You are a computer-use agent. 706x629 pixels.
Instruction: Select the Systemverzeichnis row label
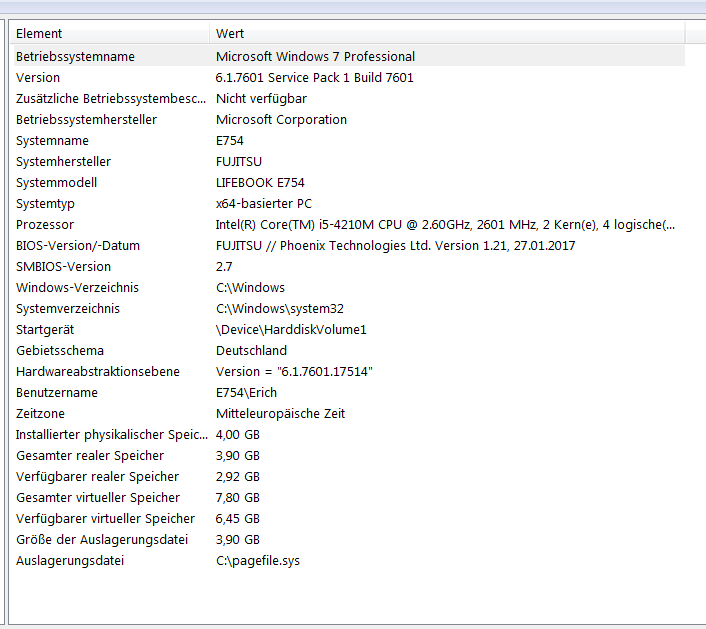click(68, 309)
